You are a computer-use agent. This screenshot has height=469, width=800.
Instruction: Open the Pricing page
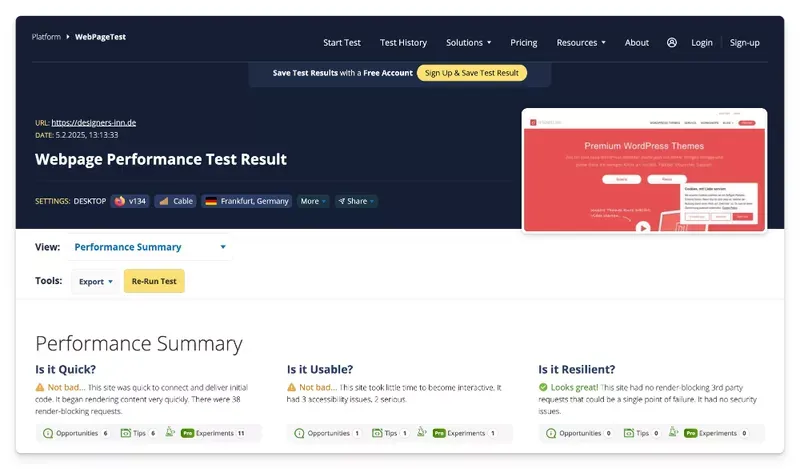pos(523,43)
